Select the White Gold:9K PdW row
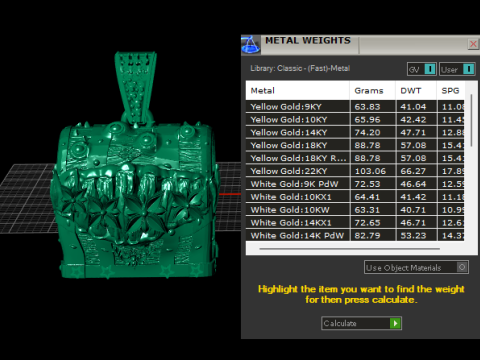 click(355, 184)
